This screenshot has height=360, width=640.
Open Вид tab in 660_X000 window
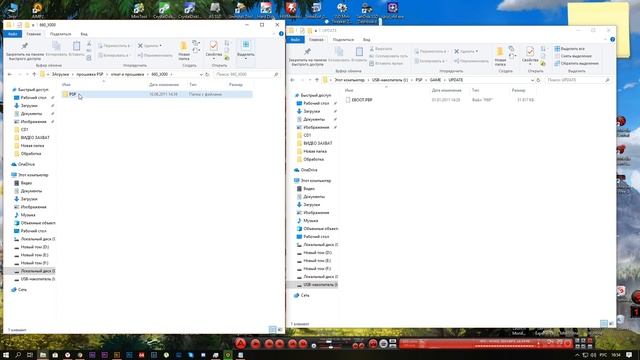click(84, 34)
